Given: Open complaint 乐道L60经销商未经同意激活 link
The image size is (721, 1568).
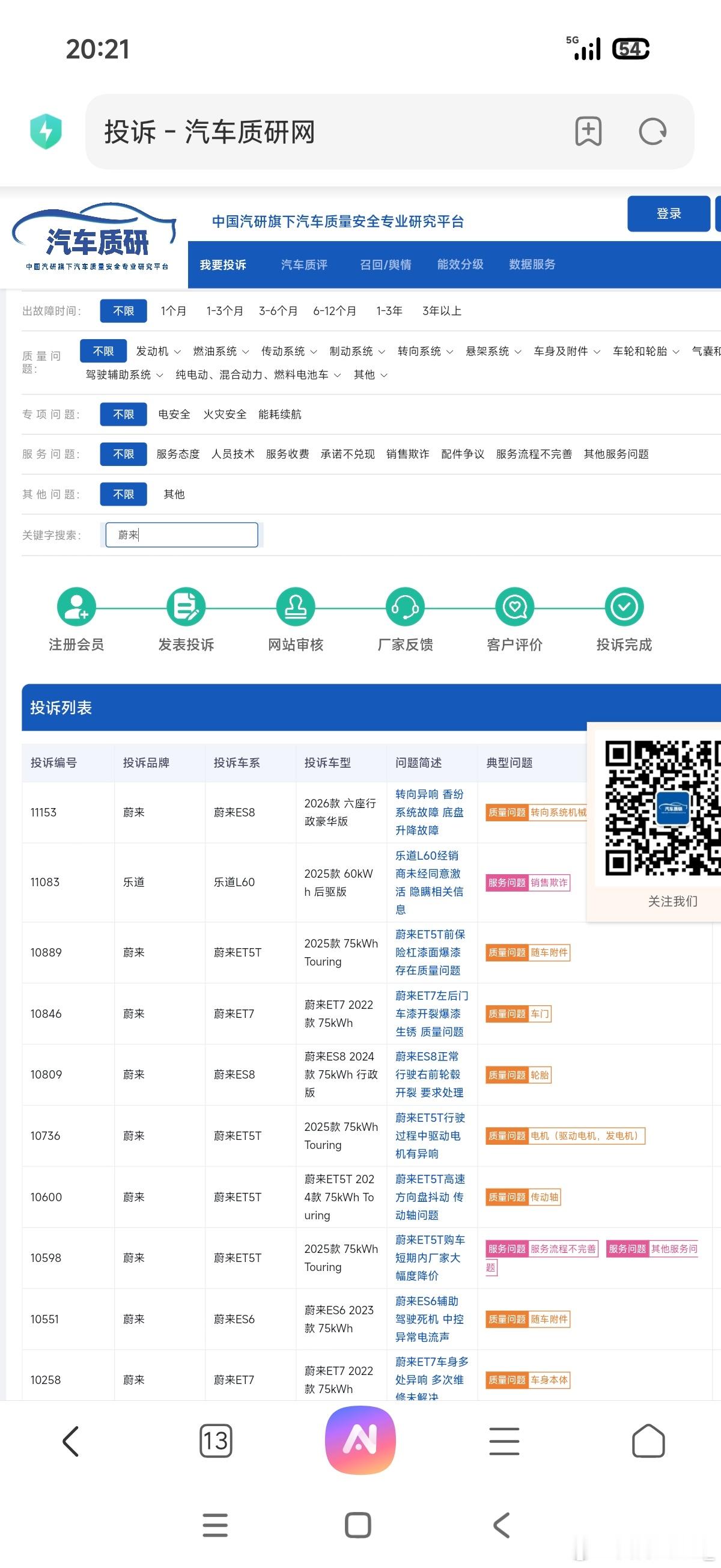Looking at the screenshot, I should pos(430,882).
